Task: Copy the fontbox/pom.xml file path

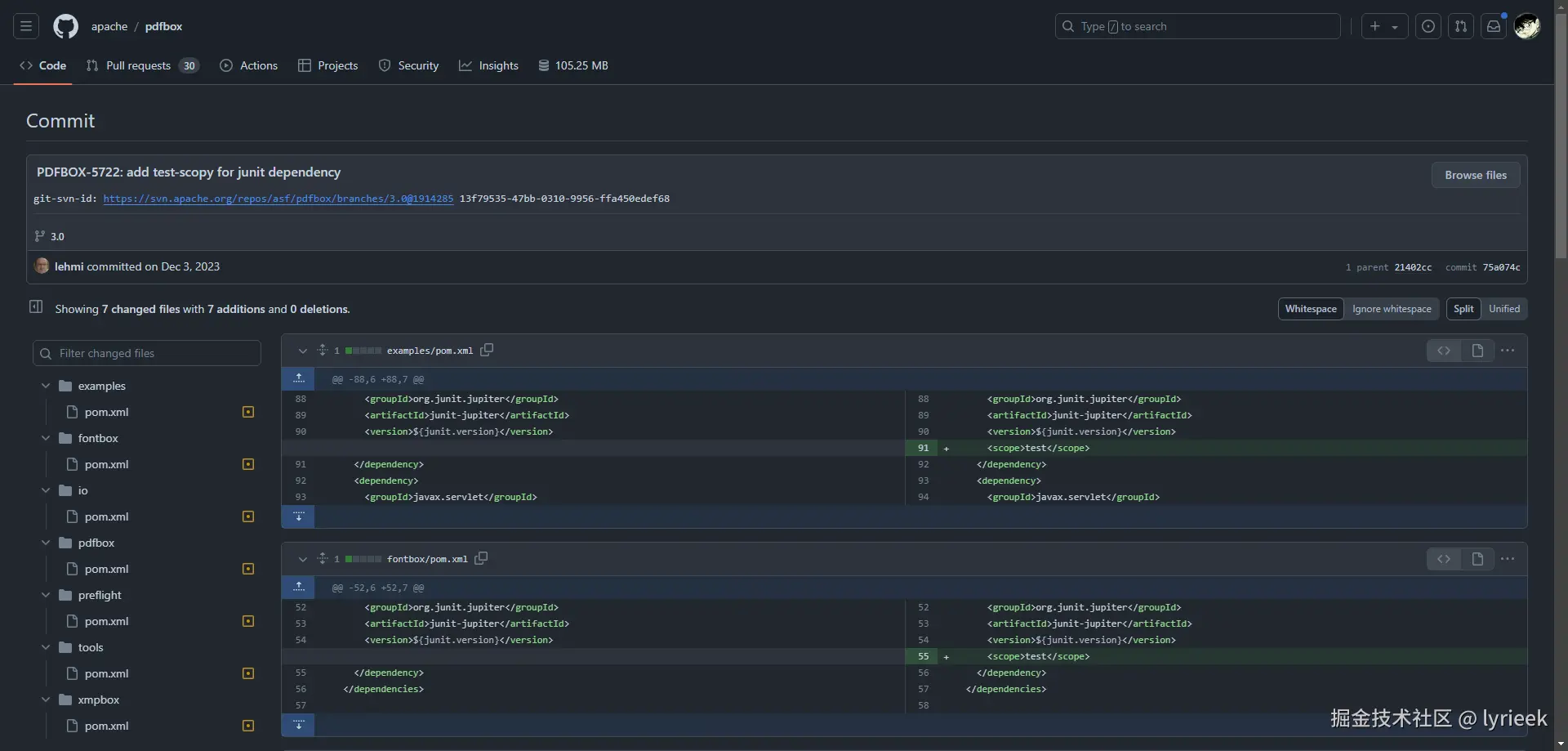Action: tap(481, 558)
